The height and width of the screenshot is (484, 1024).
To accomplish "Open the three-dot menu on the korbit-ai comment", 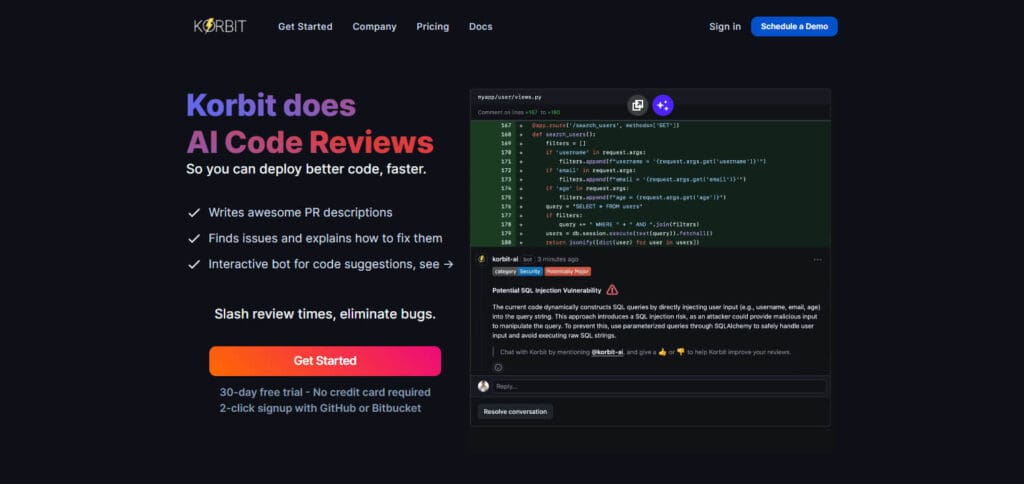I will point(818,259).
